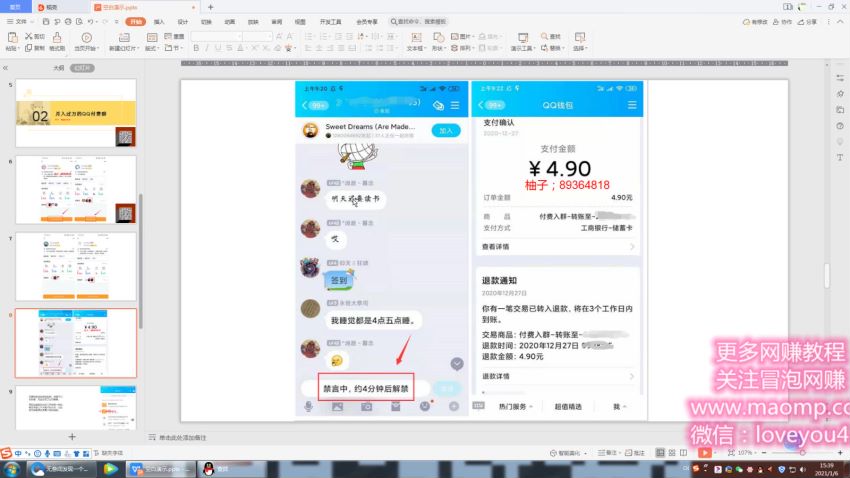The image size is (850, 478).
Task: Open a new document tab with plus
Action: click(x=210, y=7)
